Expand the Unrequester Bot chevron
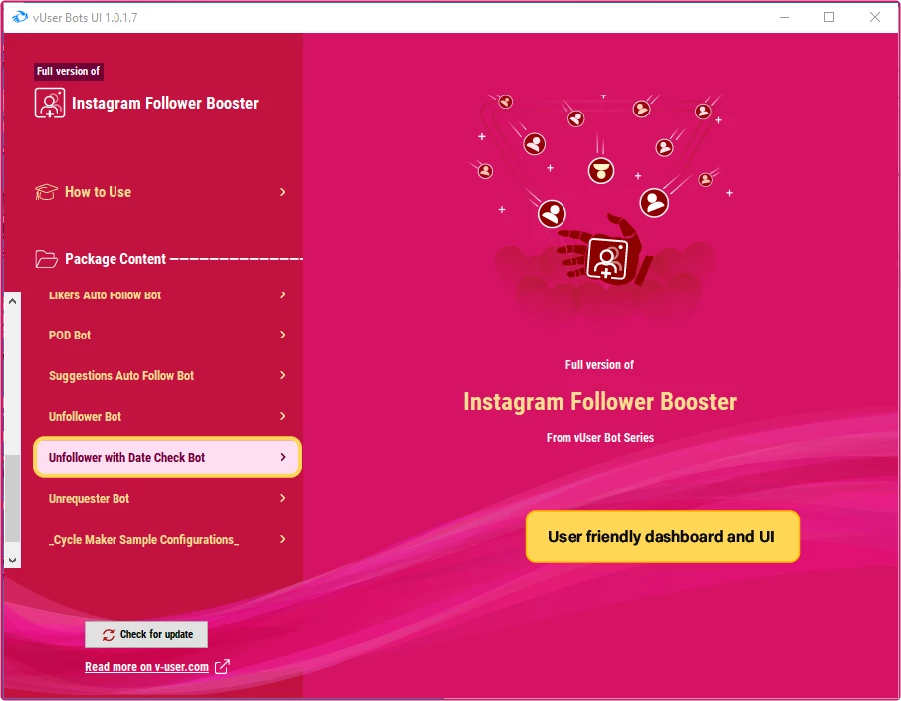Viewport: 901px width, 701px height. (x=283, y=498)
